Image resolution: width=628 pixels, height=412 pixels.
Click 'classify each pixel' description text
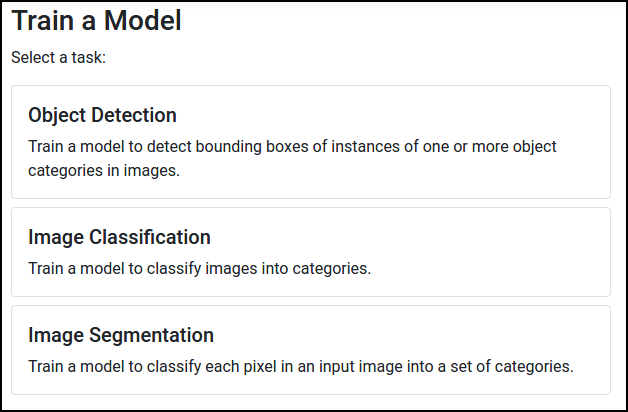tap(301, 366)
